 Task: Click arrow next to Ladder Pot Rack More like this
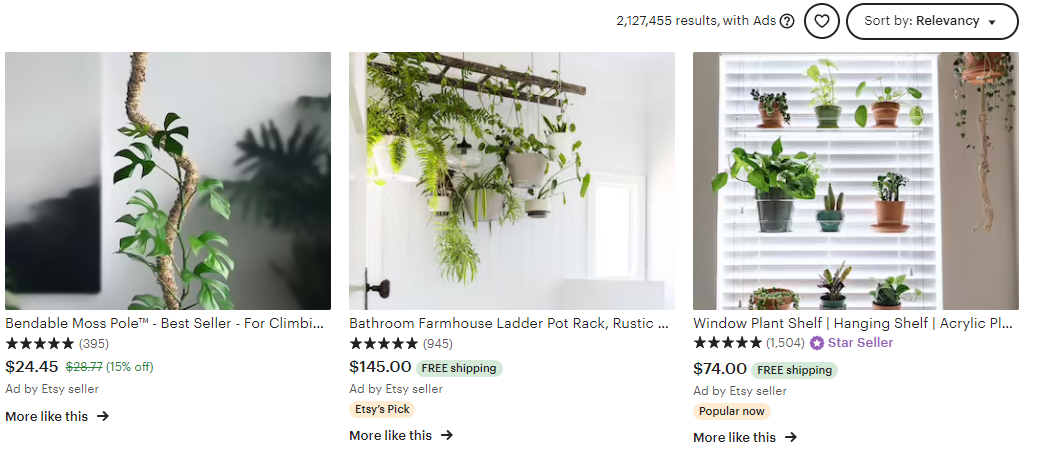pyautogui.click(x=447, y=435)
